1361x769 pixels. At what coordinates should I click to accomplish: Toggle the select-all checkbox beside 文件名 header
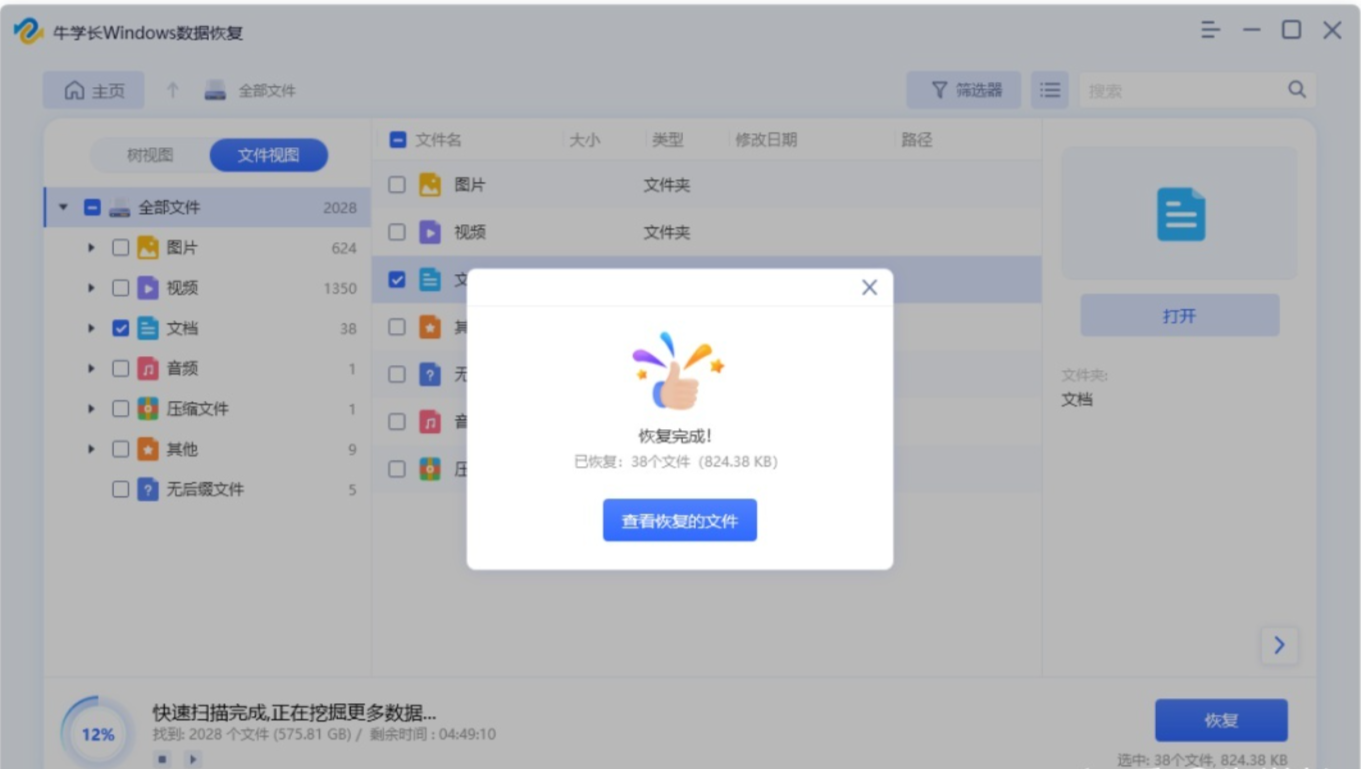click(397, 140)
